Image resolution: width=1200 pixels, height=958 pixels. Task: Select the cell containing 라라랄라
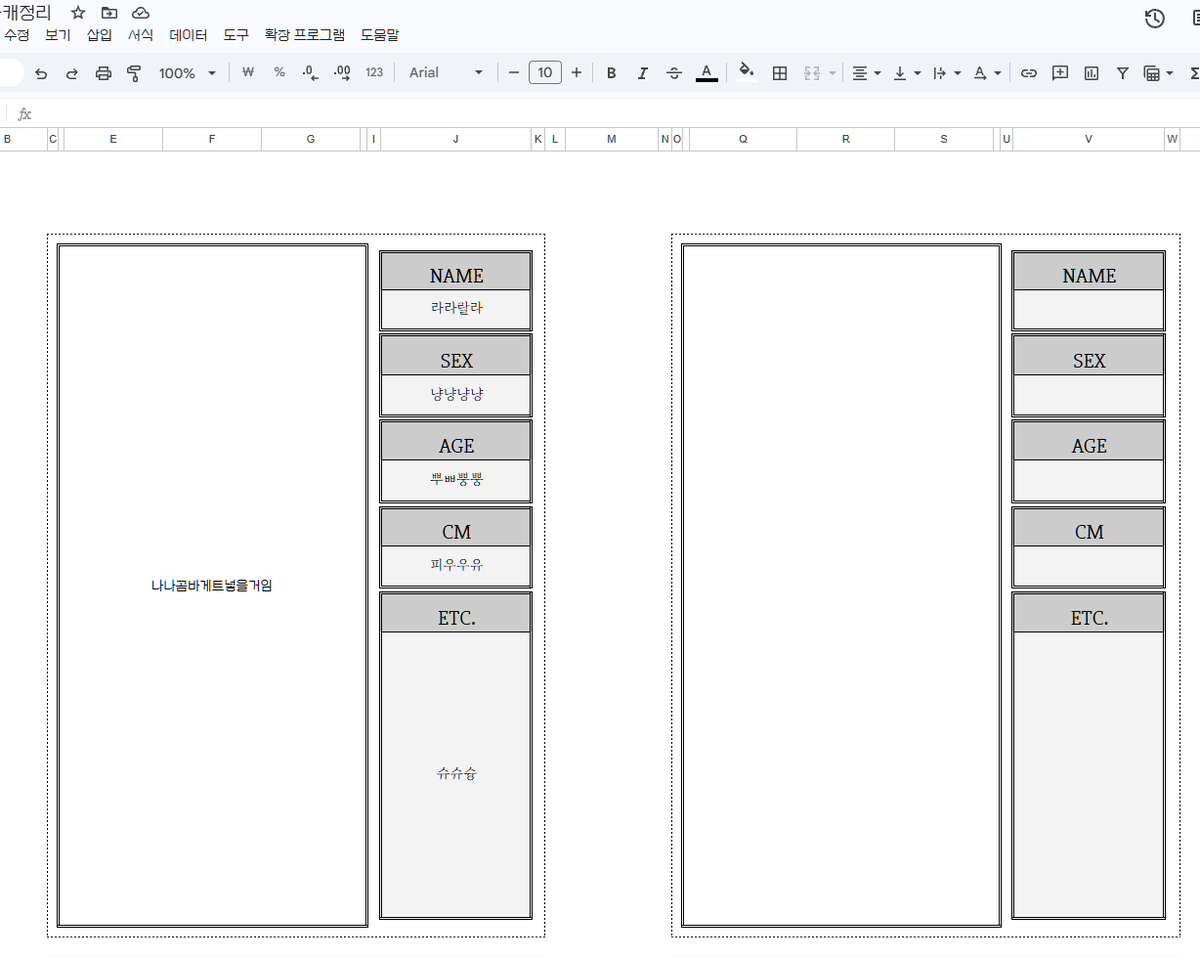click(x=456, y=309)
